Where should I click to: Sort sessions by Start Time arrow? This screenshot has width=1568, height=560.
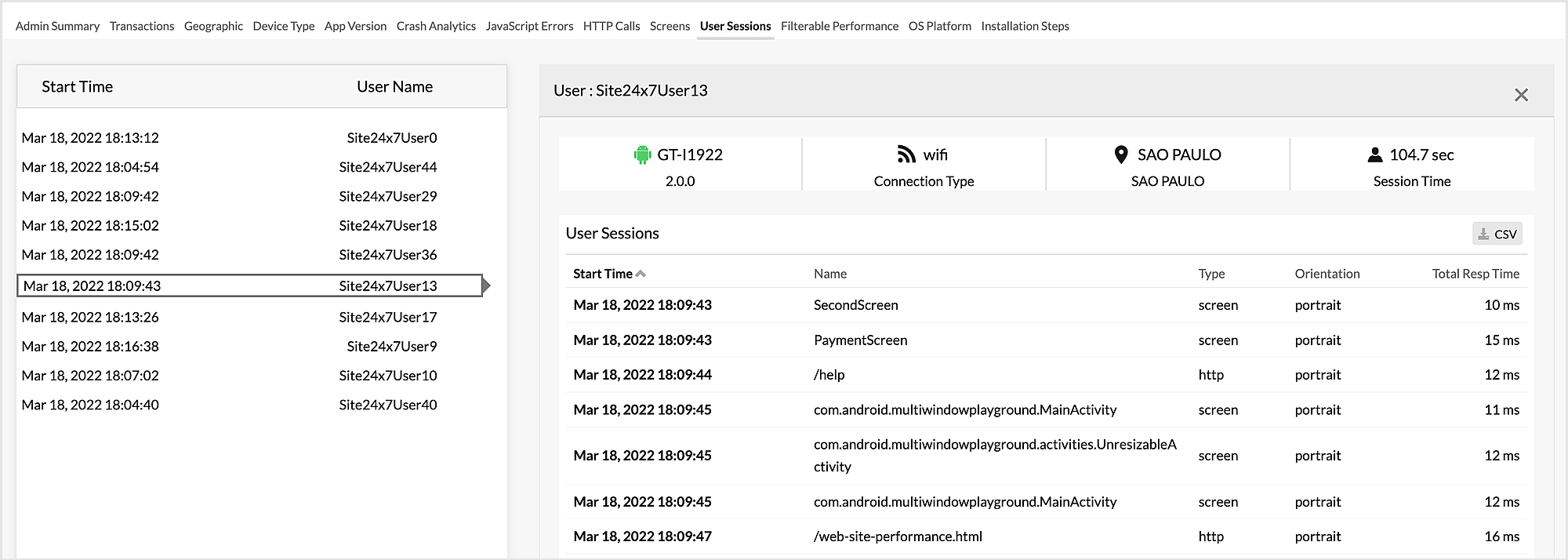tap(641, 274)
